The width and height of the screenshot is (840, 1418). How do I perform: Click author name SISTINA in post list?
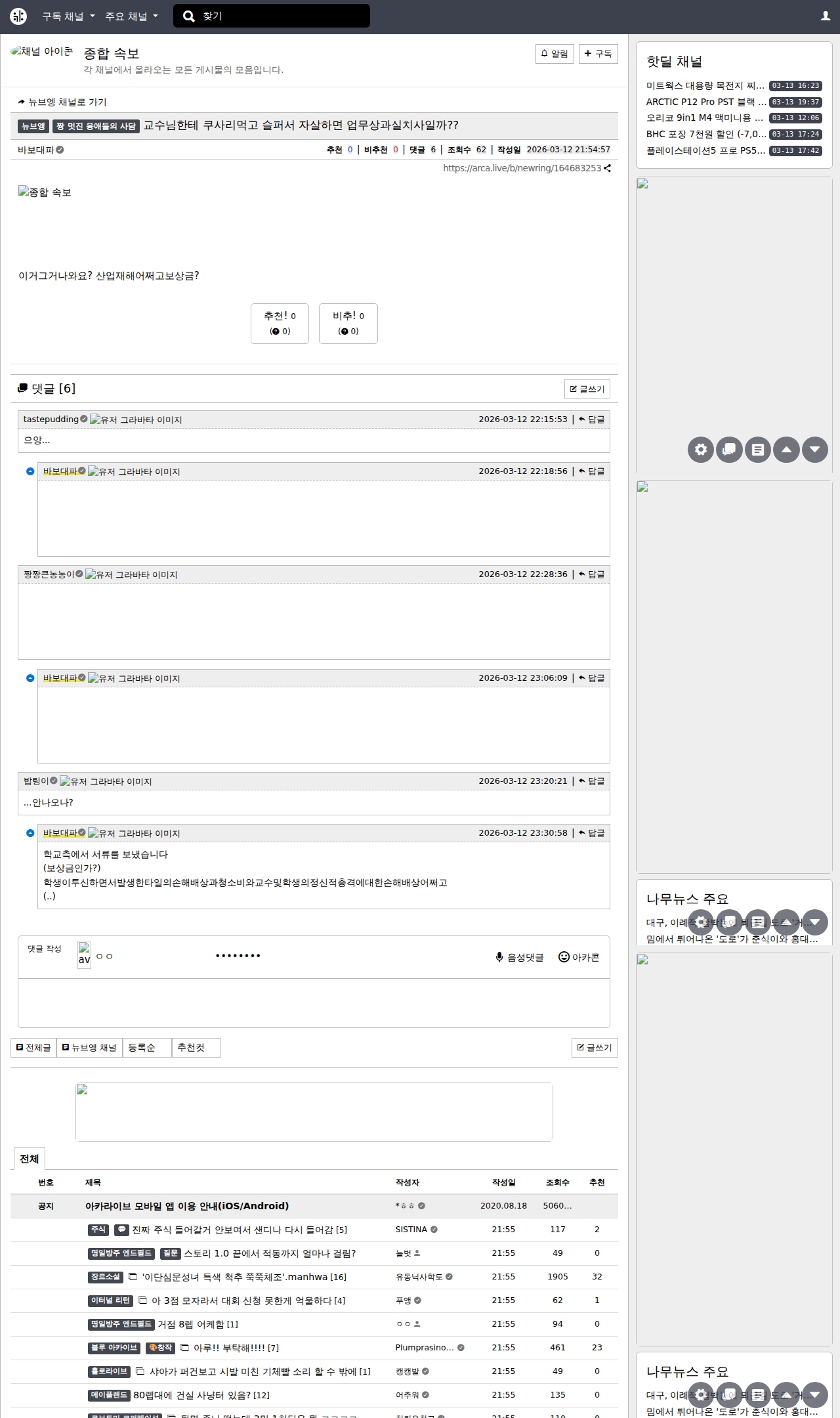[x=411, y=1230]
